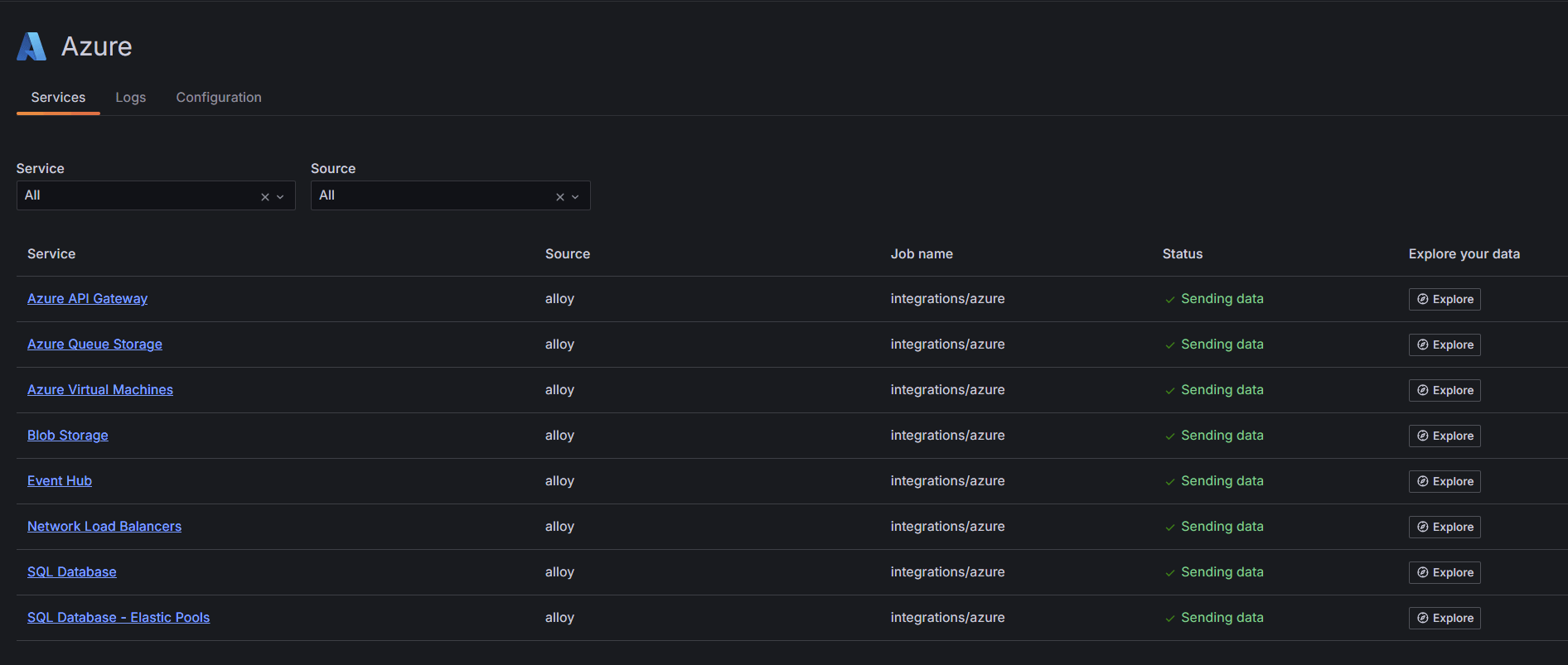
Task: Open the Azure API Gateway link
Action: [88, 299]
